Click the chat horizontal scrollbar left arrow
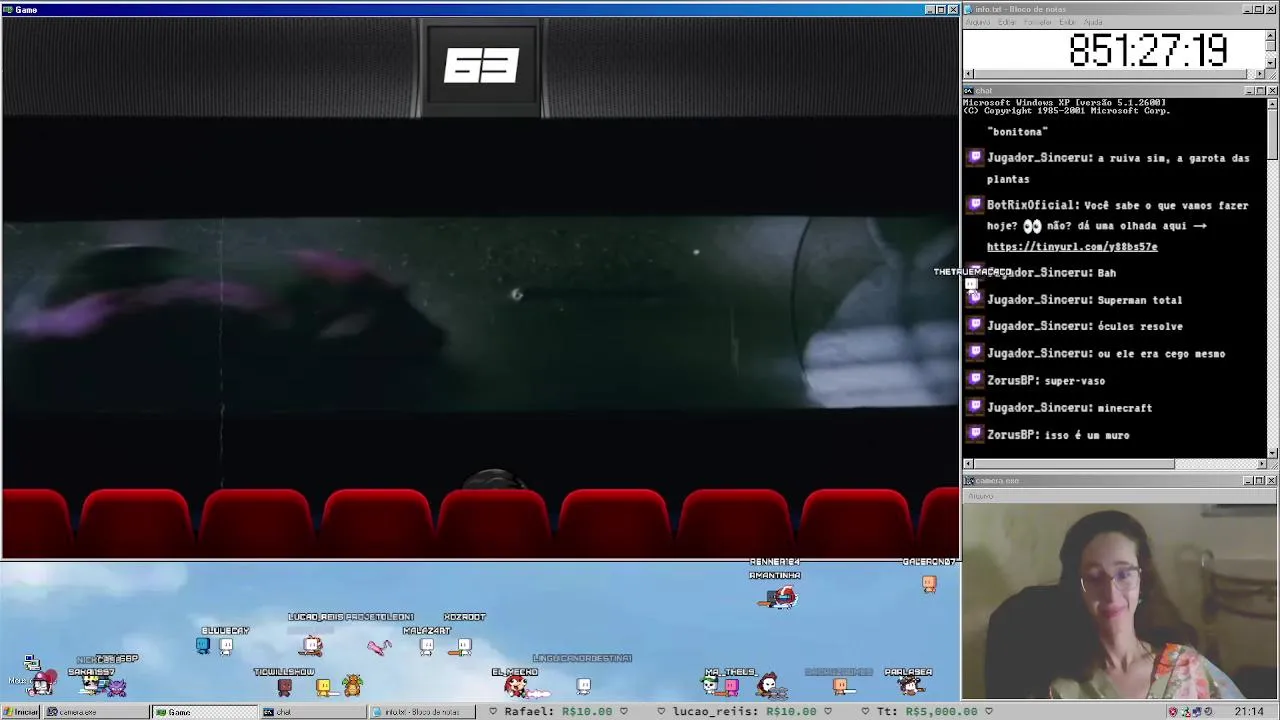 [x=968, y=464]
